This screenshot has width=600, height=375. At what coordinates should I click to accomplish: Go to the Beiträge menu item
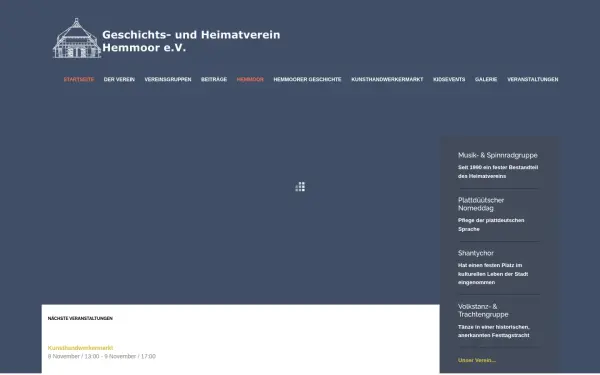(214, 80)
